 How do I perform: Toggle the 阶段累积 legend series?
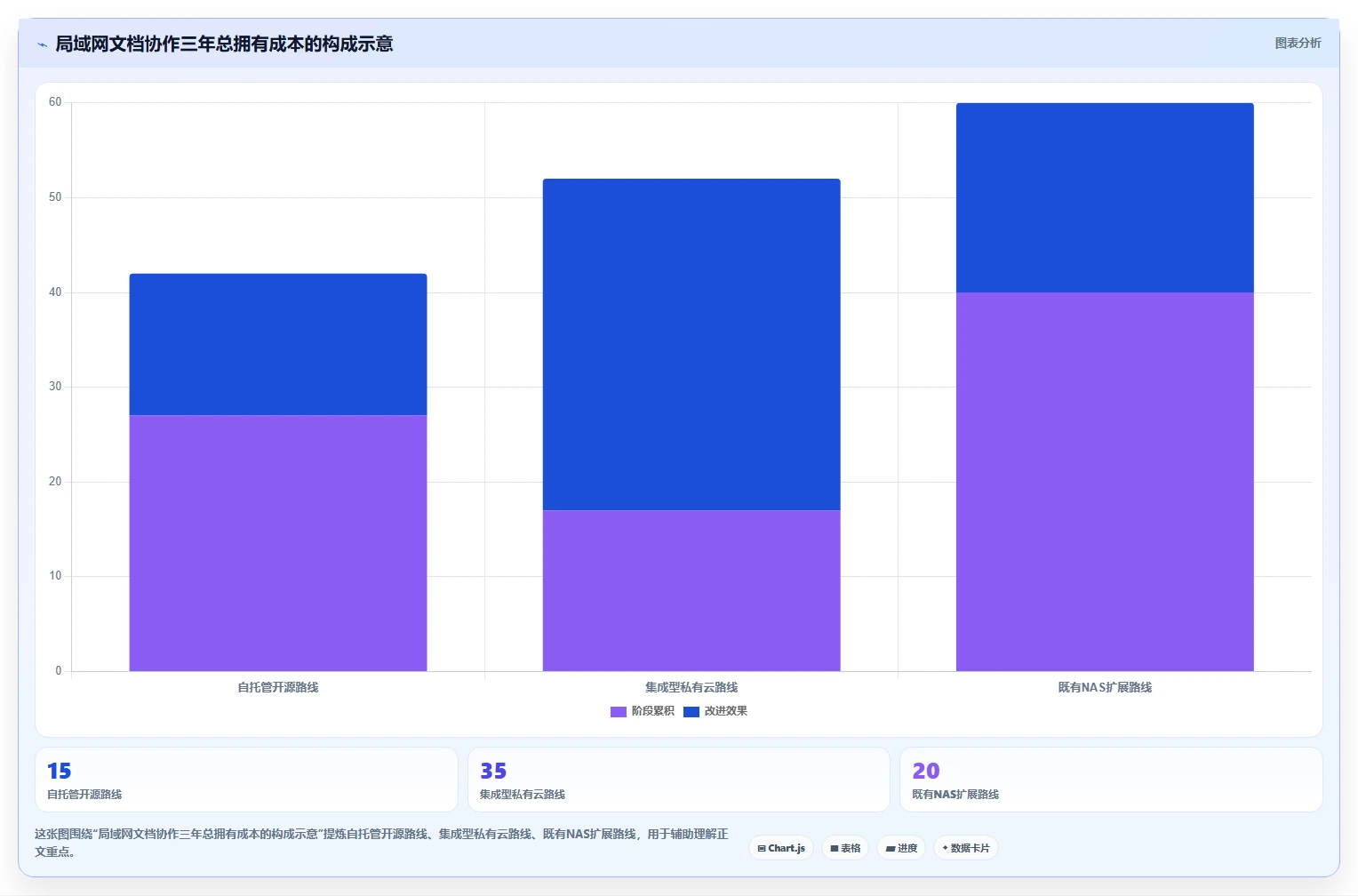(643, 711)
